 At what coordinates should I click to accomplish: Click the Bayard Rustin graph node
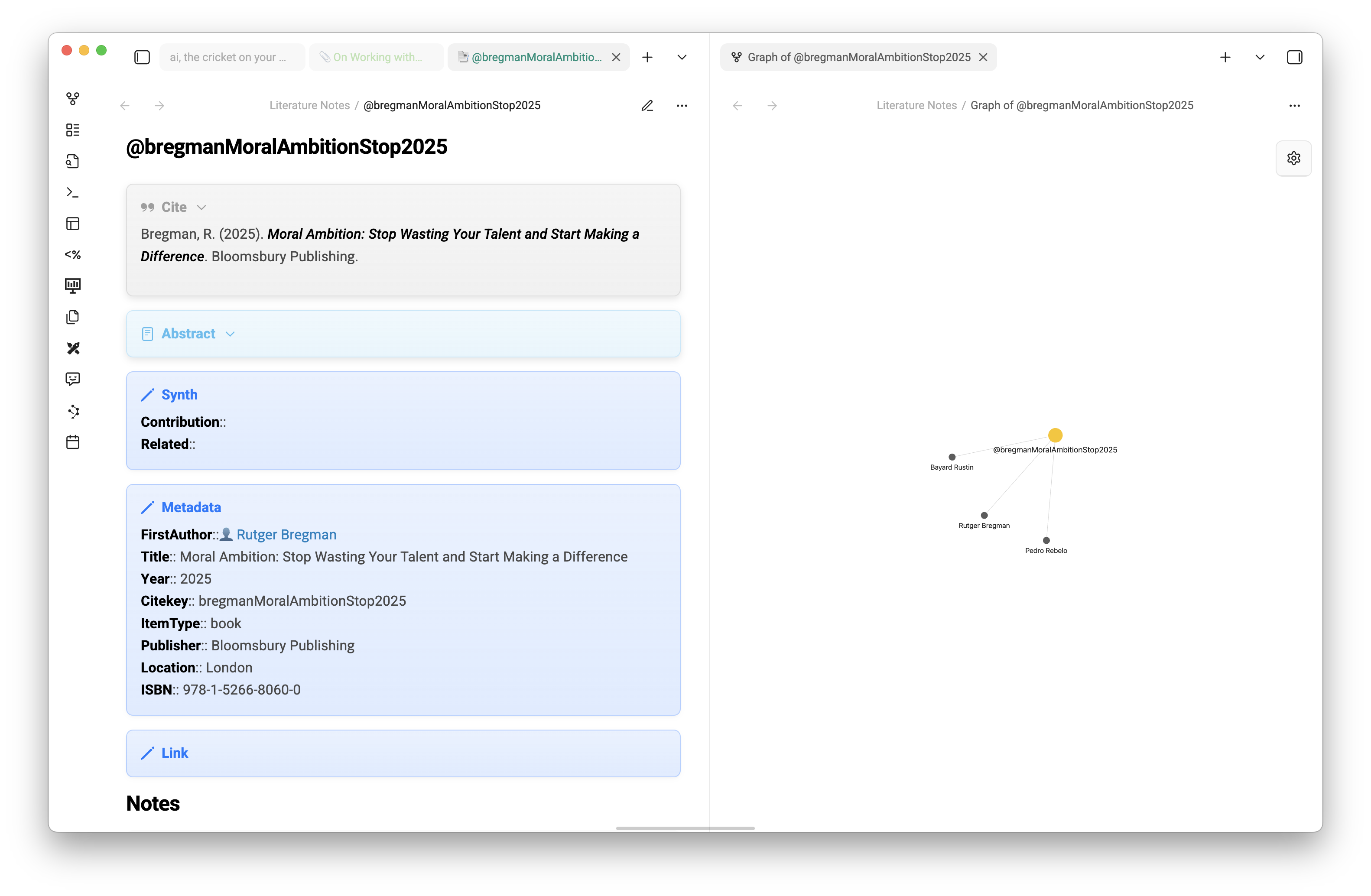click(x=952, y=457)
